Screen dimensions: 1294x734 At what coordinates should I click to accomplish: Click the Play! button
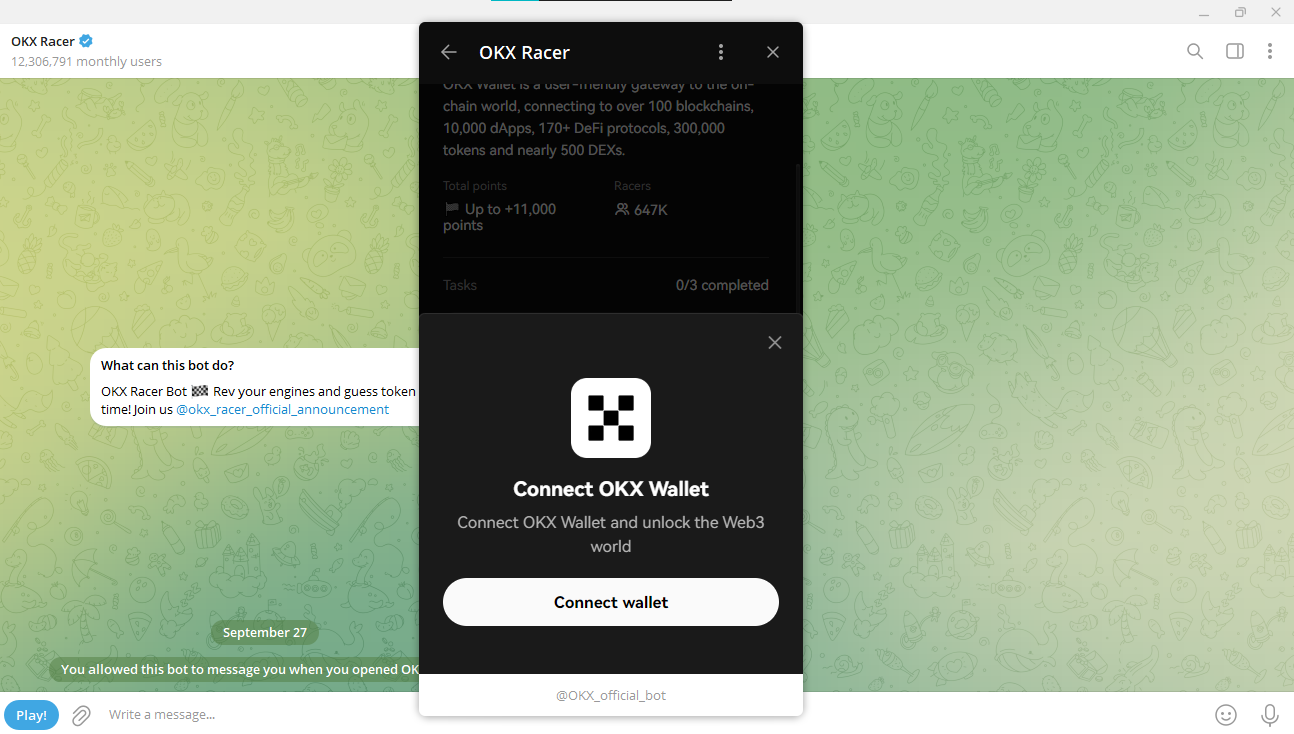click(x=31, y=715)
